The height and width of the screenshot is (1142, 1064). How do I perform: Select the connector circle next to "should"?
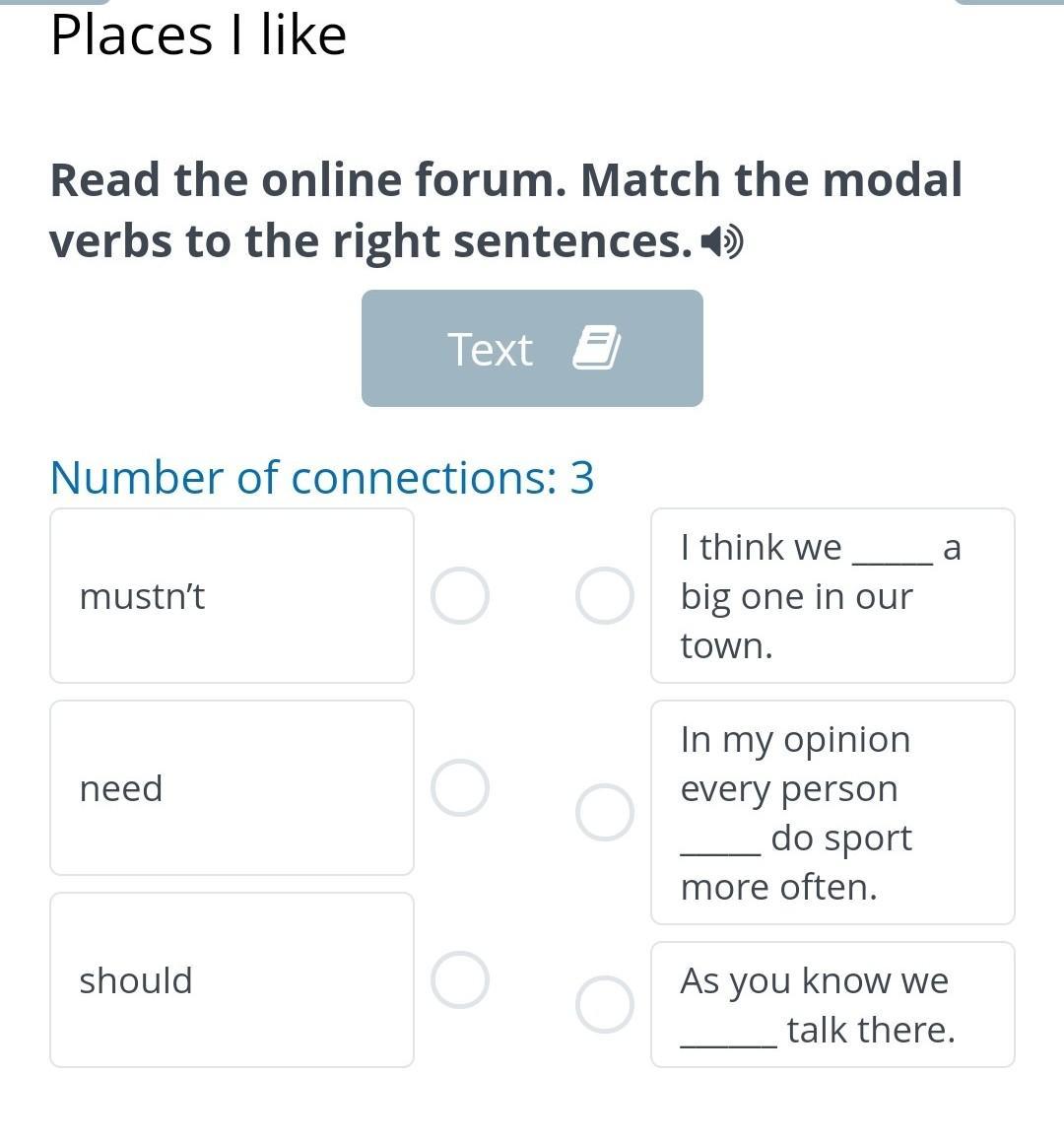pos(459,979)
